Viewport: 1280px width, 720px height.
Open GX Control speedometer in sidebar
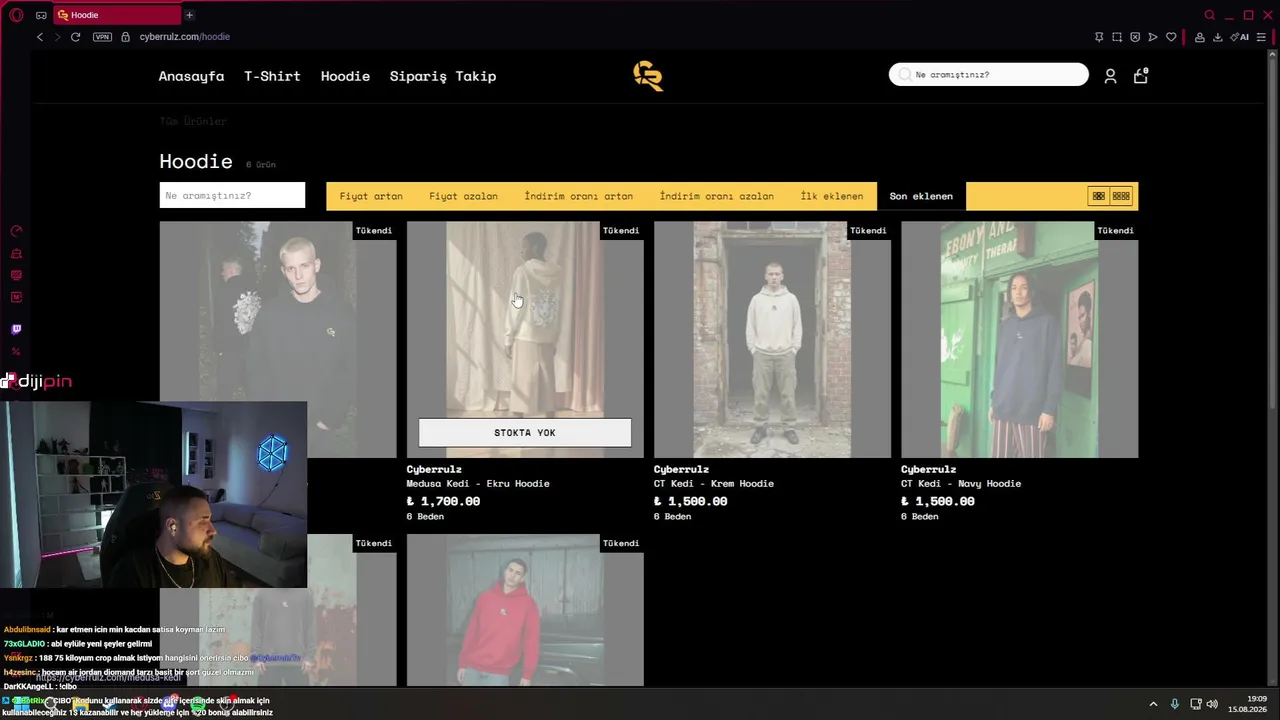point(16,231)
